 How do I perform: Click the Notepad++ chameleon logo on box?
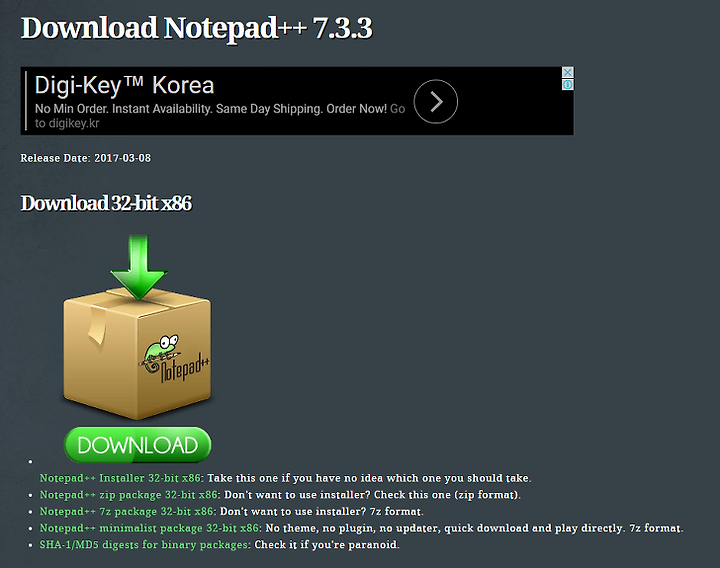pos(173,359)
